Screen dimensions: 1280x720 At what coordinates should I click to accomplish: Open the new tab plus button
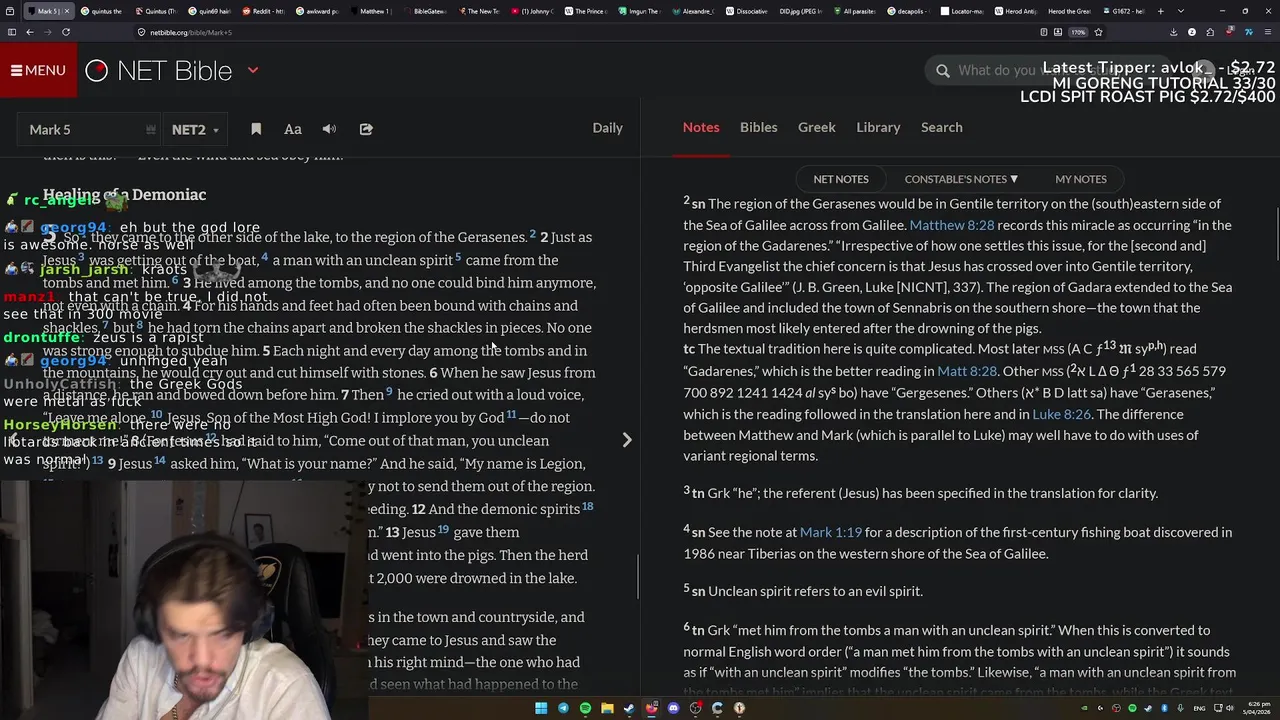point(1161,11)
